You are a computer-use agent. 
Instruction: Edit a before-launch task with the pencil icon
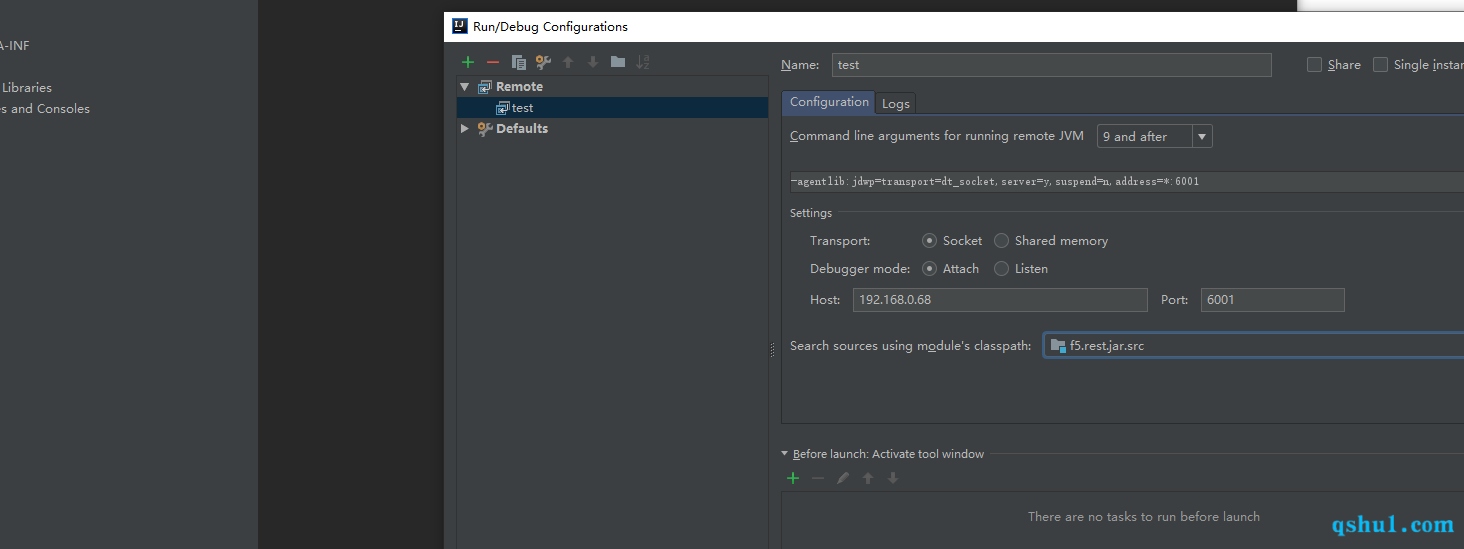843,478
